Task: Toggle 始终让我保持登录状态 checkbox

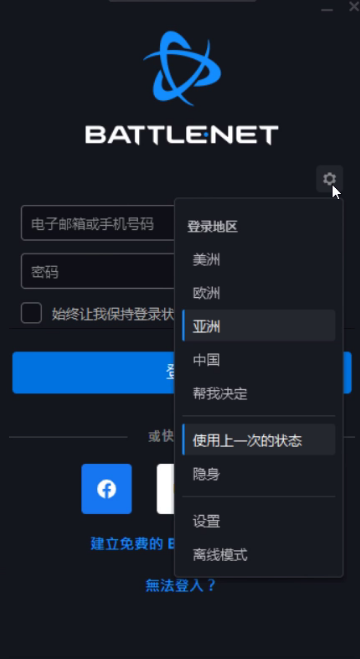Action: coord(32,313)
